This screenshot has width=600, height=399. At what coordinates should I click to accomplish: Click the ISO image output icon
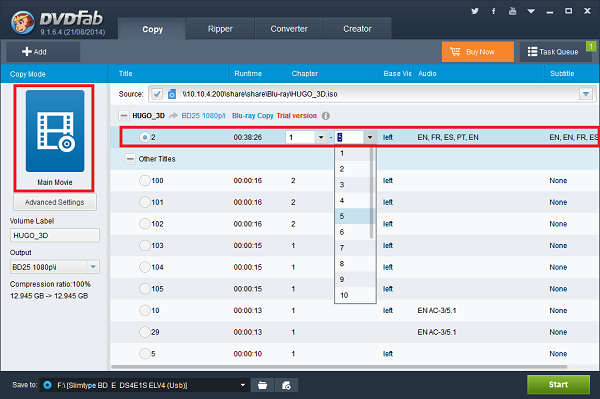[x=286, y=385]
